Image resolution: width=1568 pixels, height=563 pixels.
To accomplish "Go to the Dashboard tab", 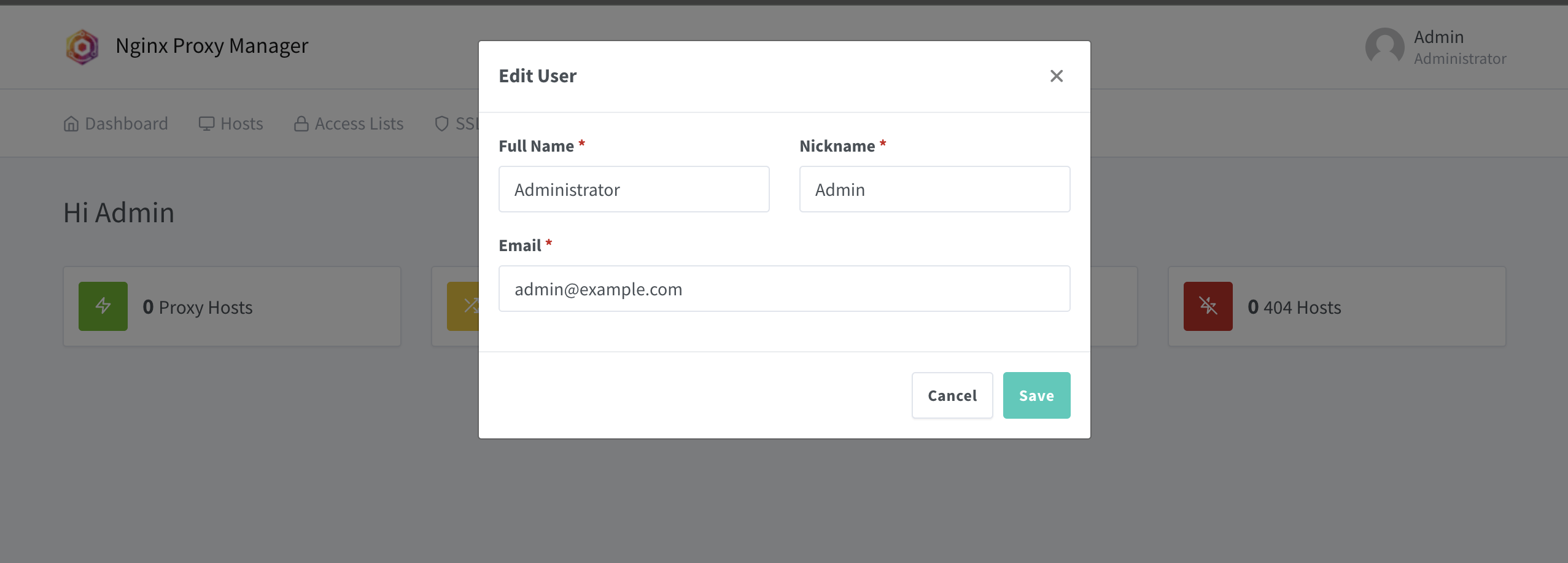I will point(115,124).
